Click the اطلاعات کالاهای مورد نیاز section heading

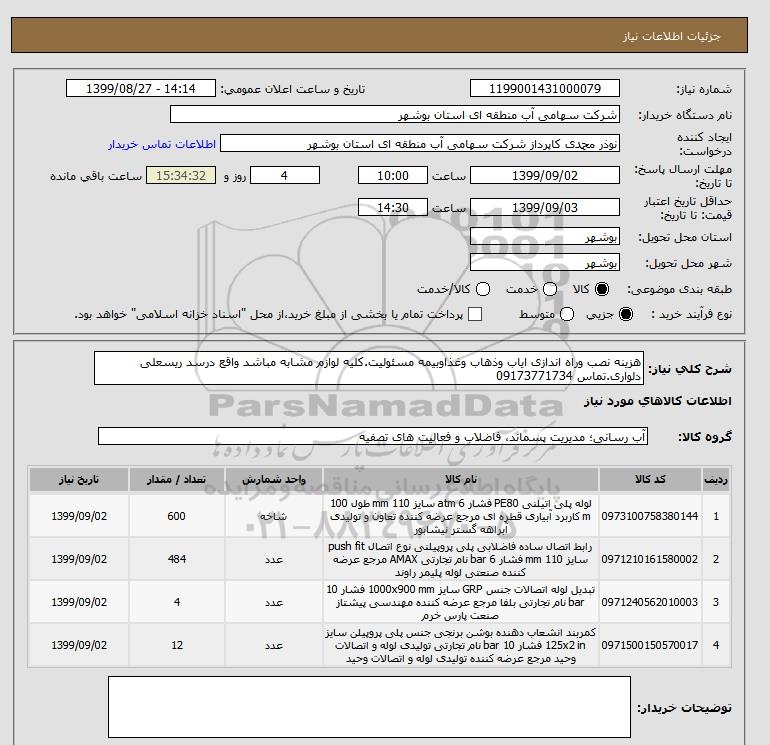[x=658, y=401]
